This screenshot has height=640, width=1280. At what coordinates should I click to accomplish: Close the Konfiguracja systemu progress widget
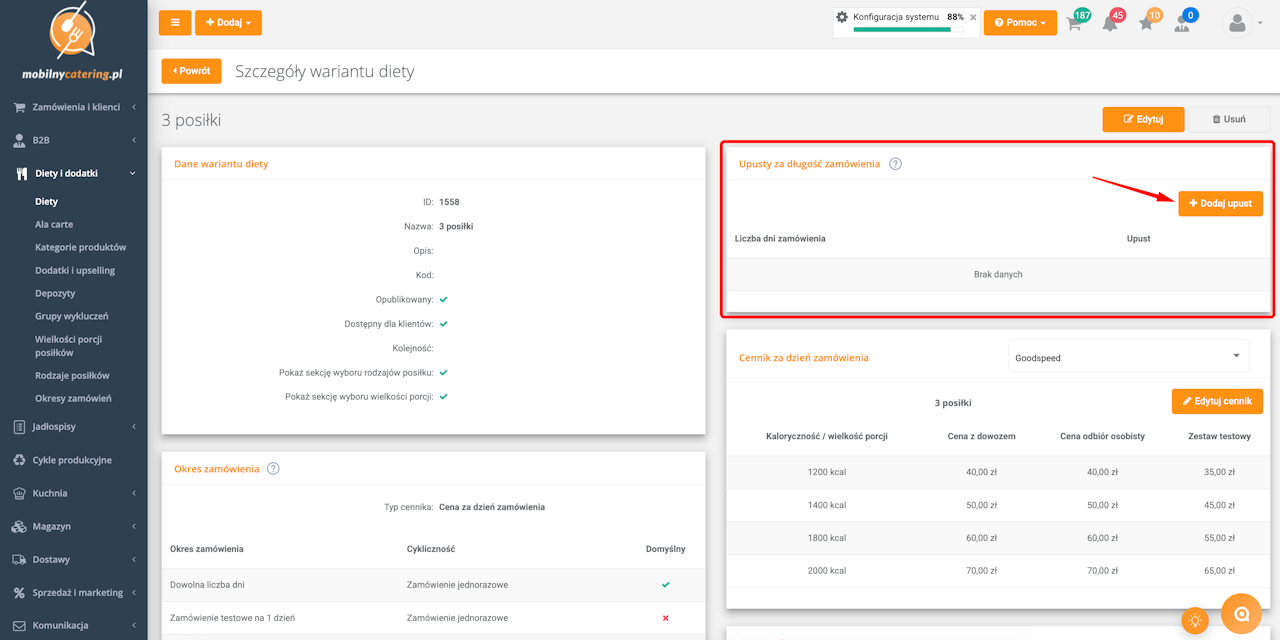tap(973, 17)
